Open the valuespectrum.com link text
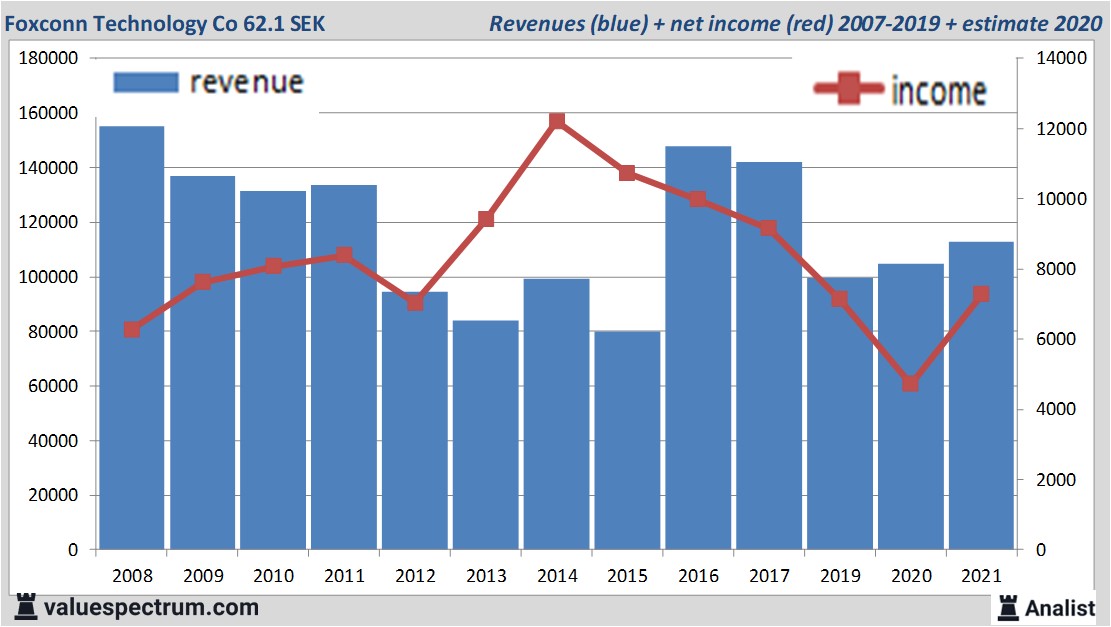The image size is (1111, 627). pos(151,607)
